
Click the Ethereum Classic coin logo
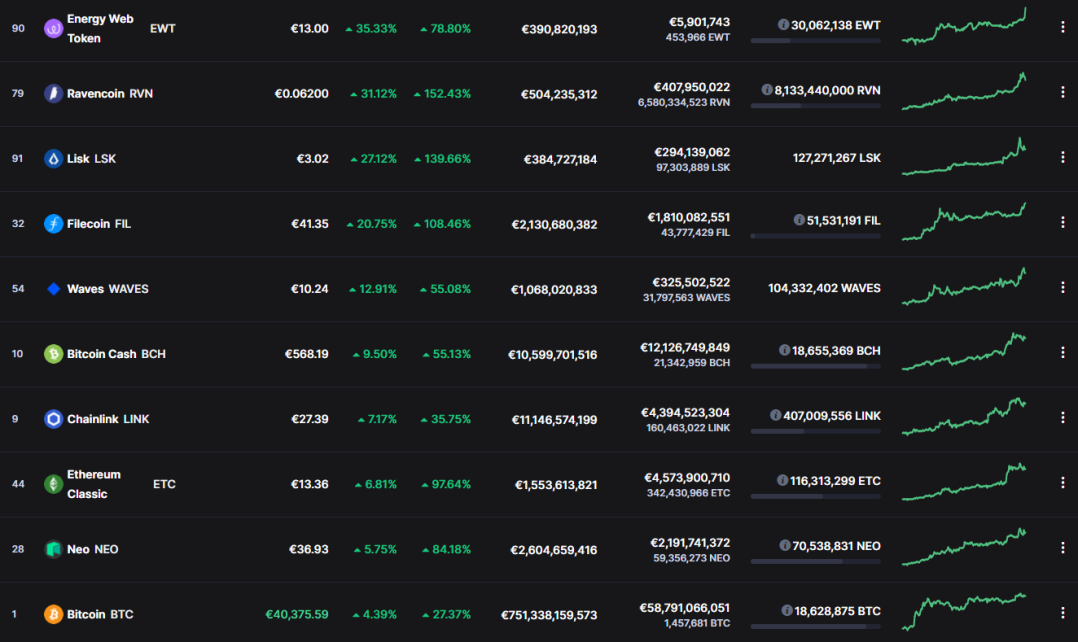pyautogui.click(x=54, y=484)
